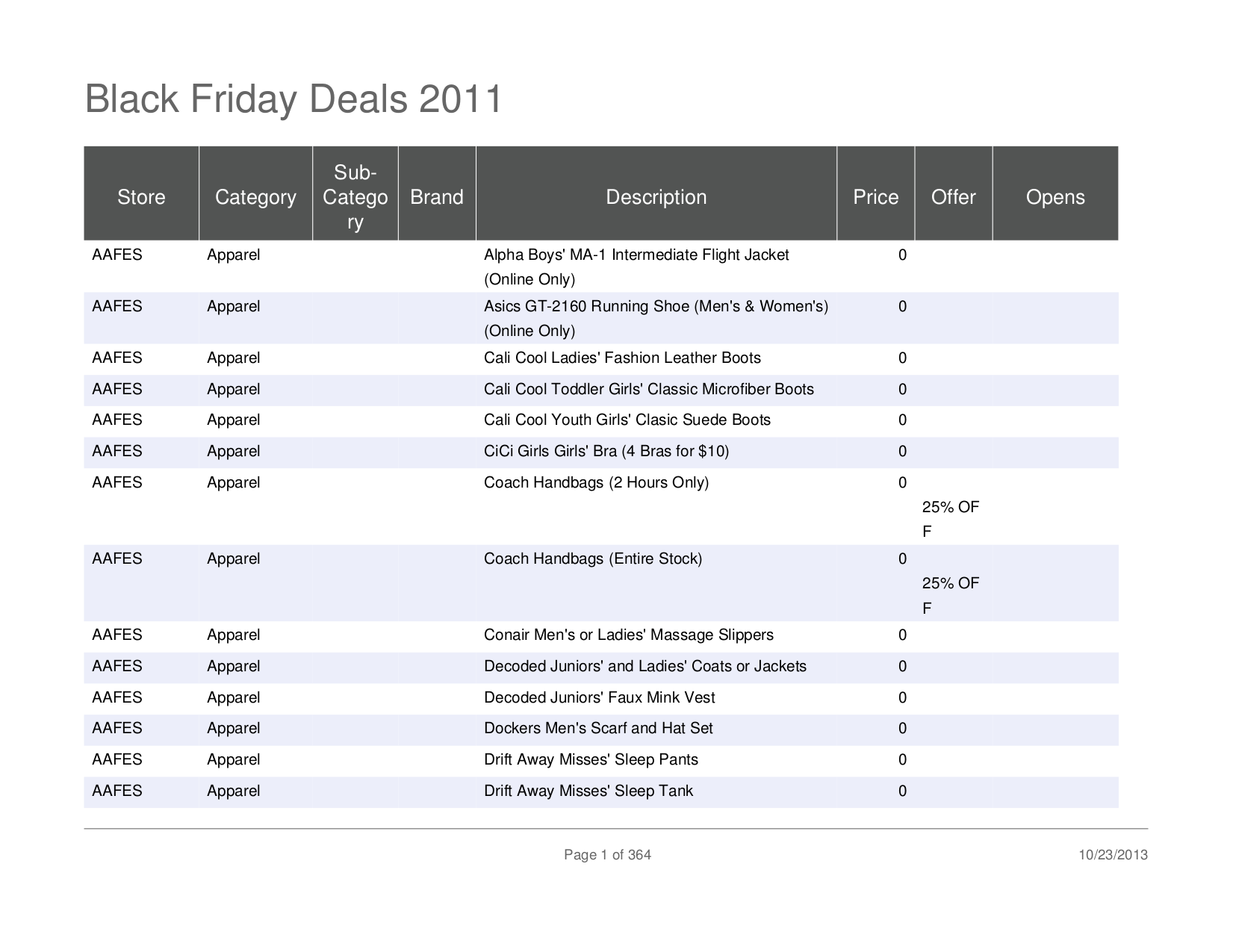
Task: Click 25% OFF offer for Coach Entire Stock
Action: [x=950, y=584]
